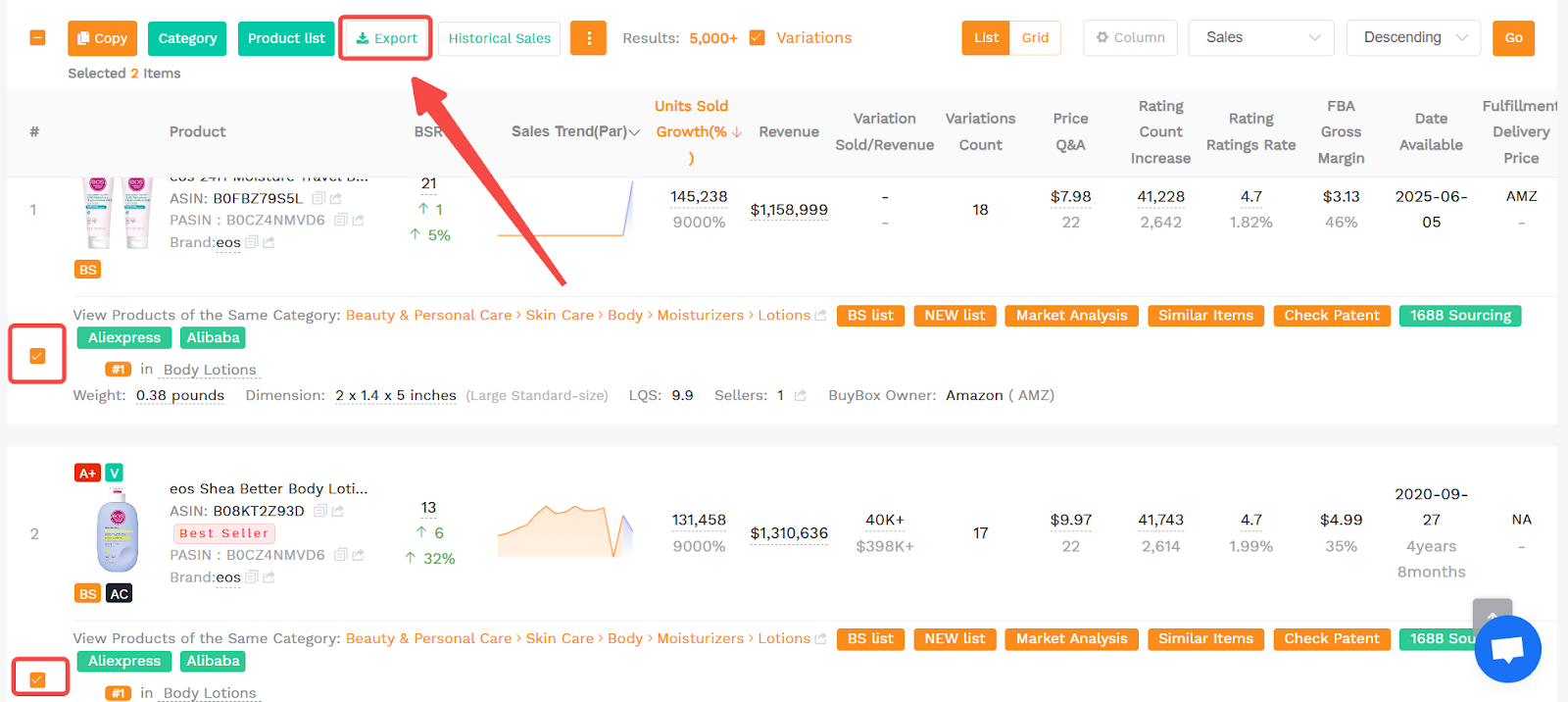
Task: Open the Descending order dropdown
Action: coord(1413,37)
